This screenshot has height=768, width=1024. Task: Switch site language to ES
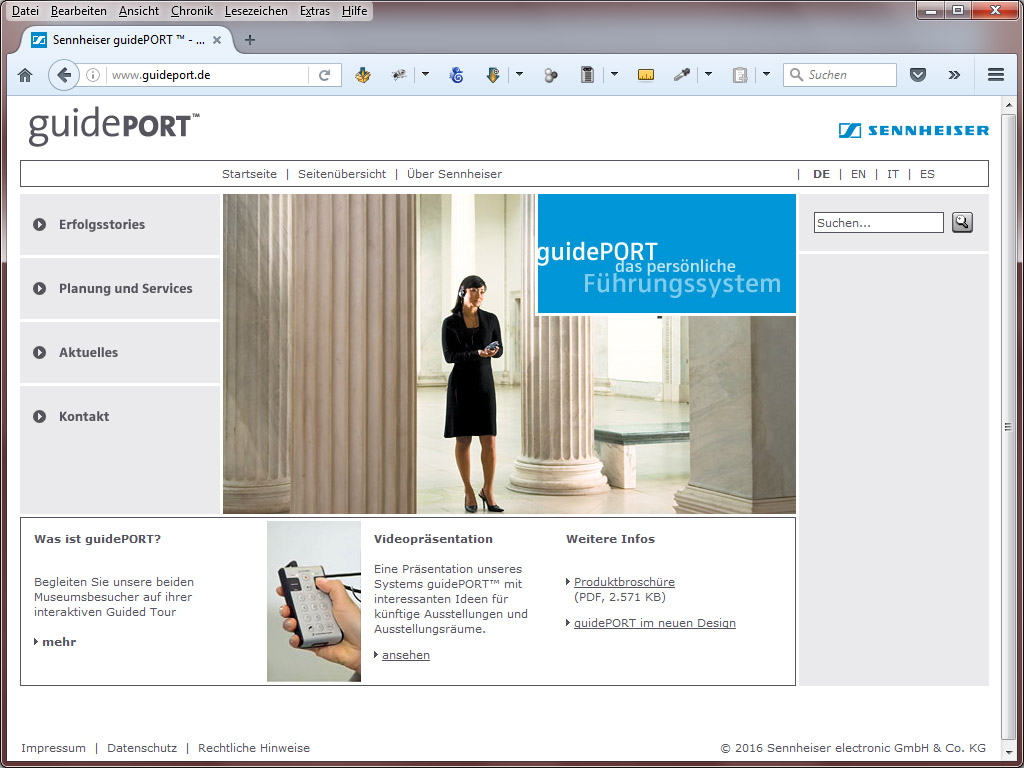click(927, 174)
